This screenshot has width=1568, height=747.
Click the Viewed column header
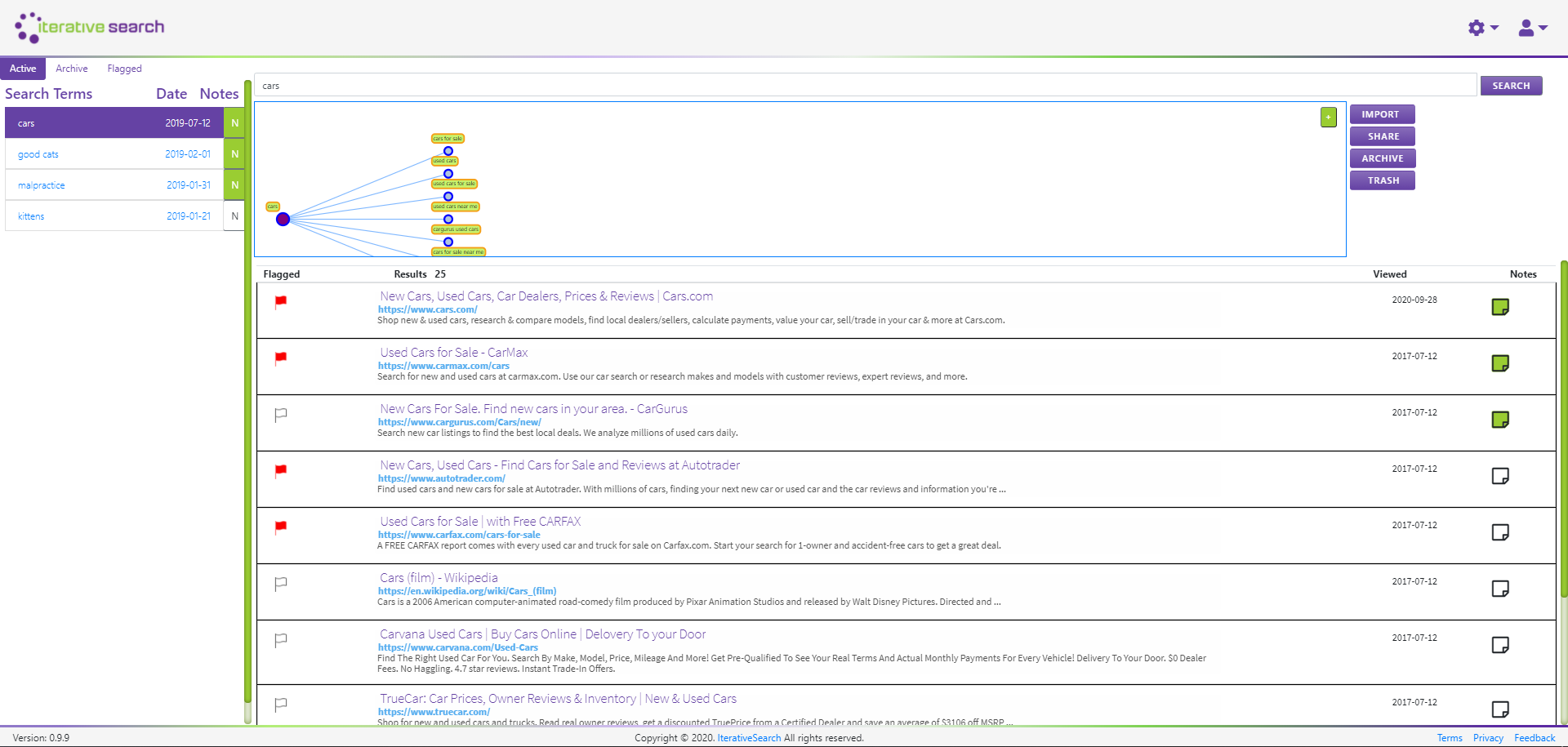click(1389, 274)
